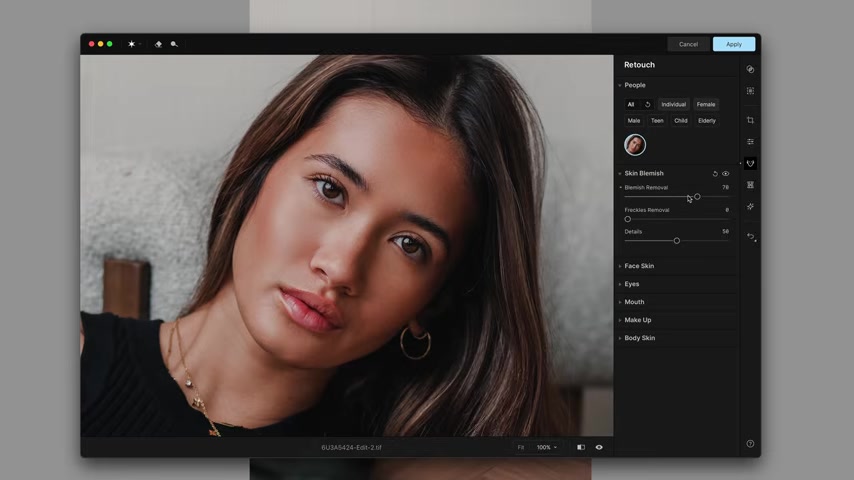
Task: Click the Freckles Removal slider handle
Action: [x=627, y=219]
